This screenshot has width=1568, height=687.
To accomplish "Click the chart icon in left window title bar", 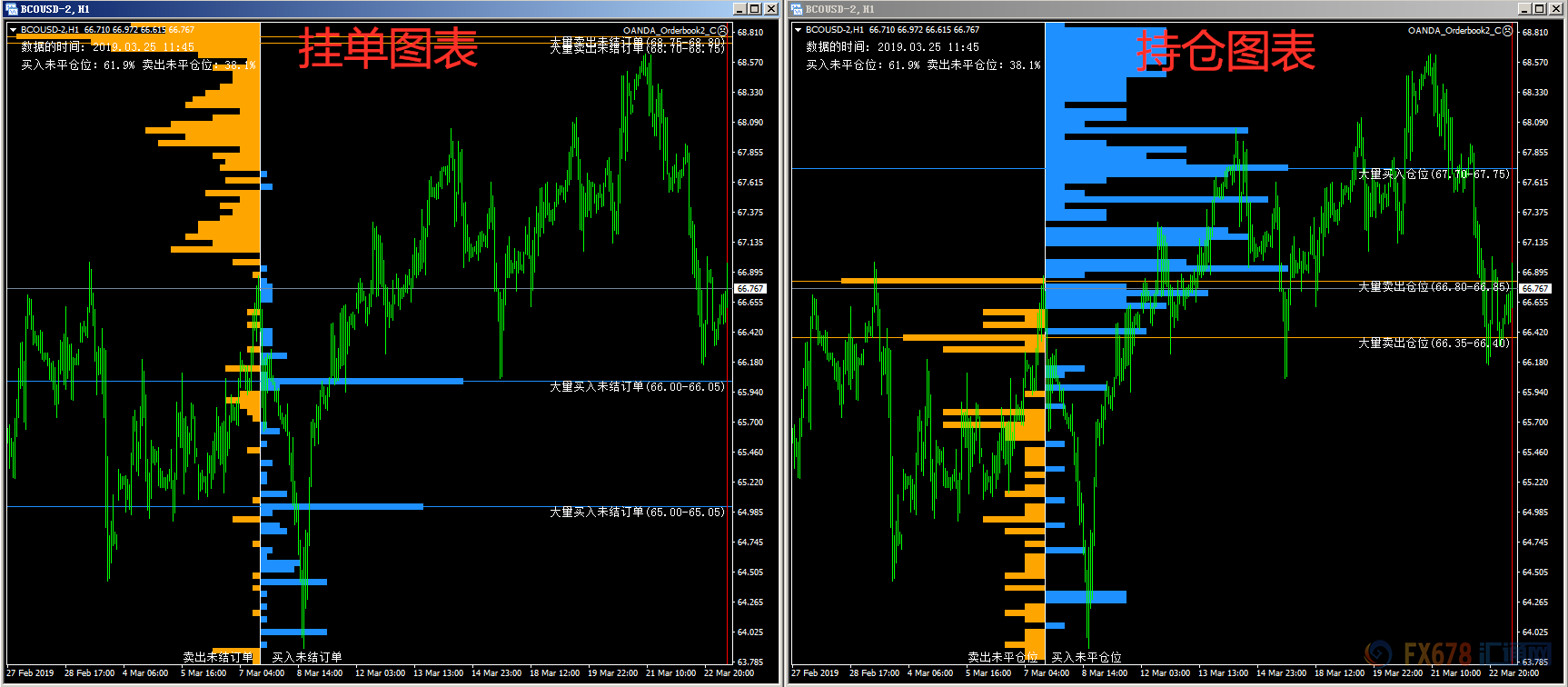I will [x=12, y=8].
